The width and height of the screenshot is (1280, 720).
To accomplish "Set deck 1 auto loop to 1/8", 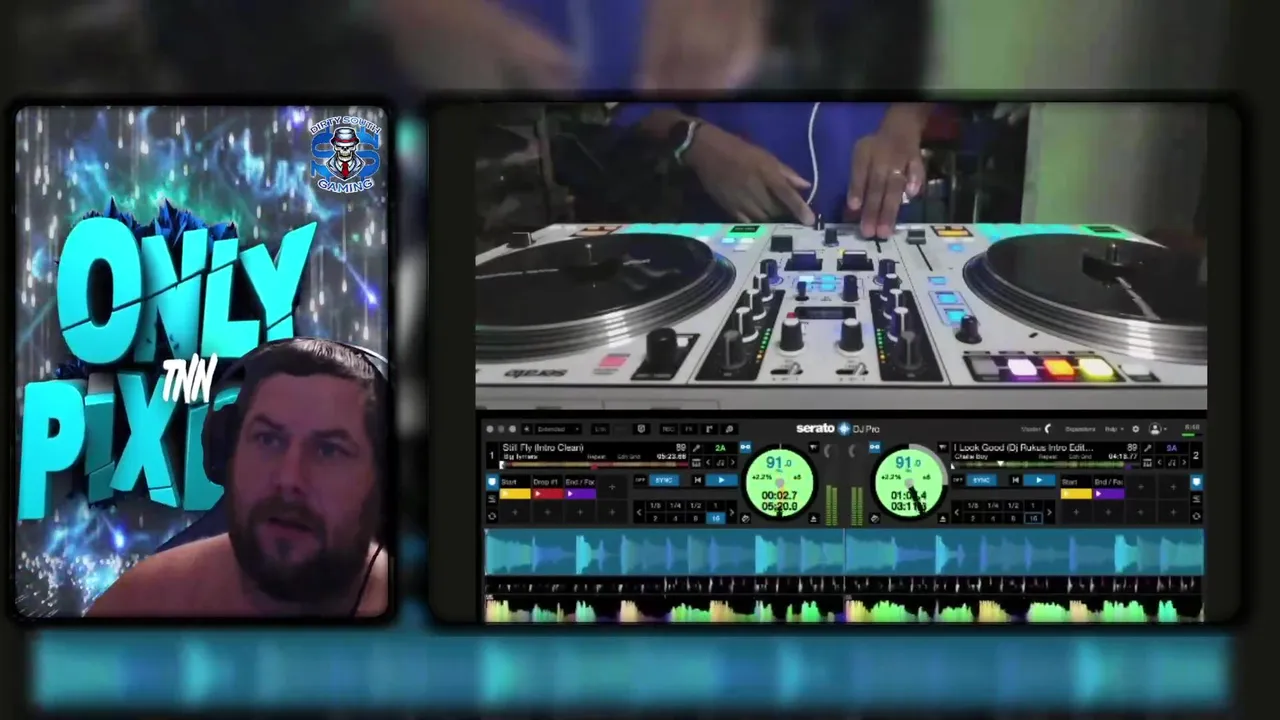I will coord(655,505).
